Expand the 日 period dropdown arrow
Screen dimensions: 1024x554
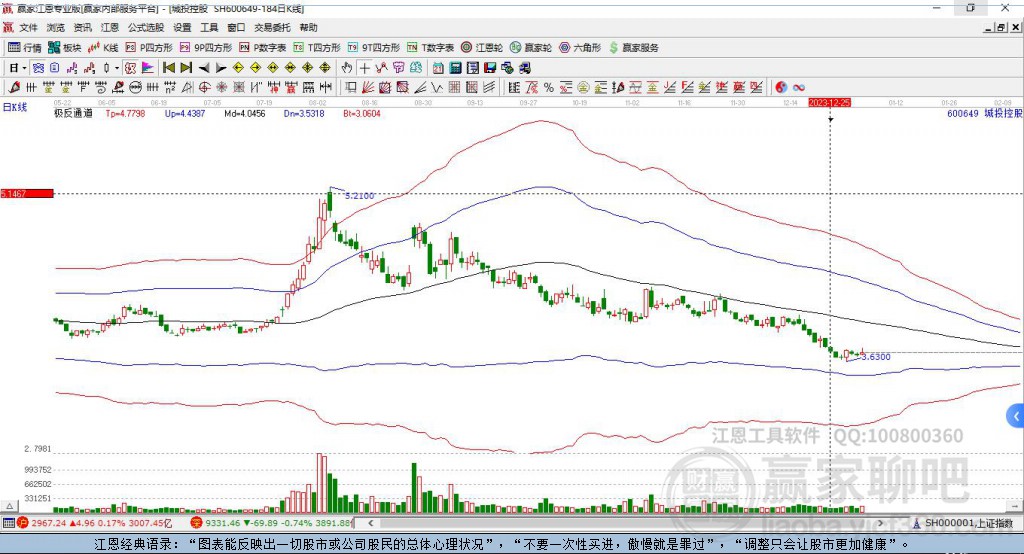point(25,68)
